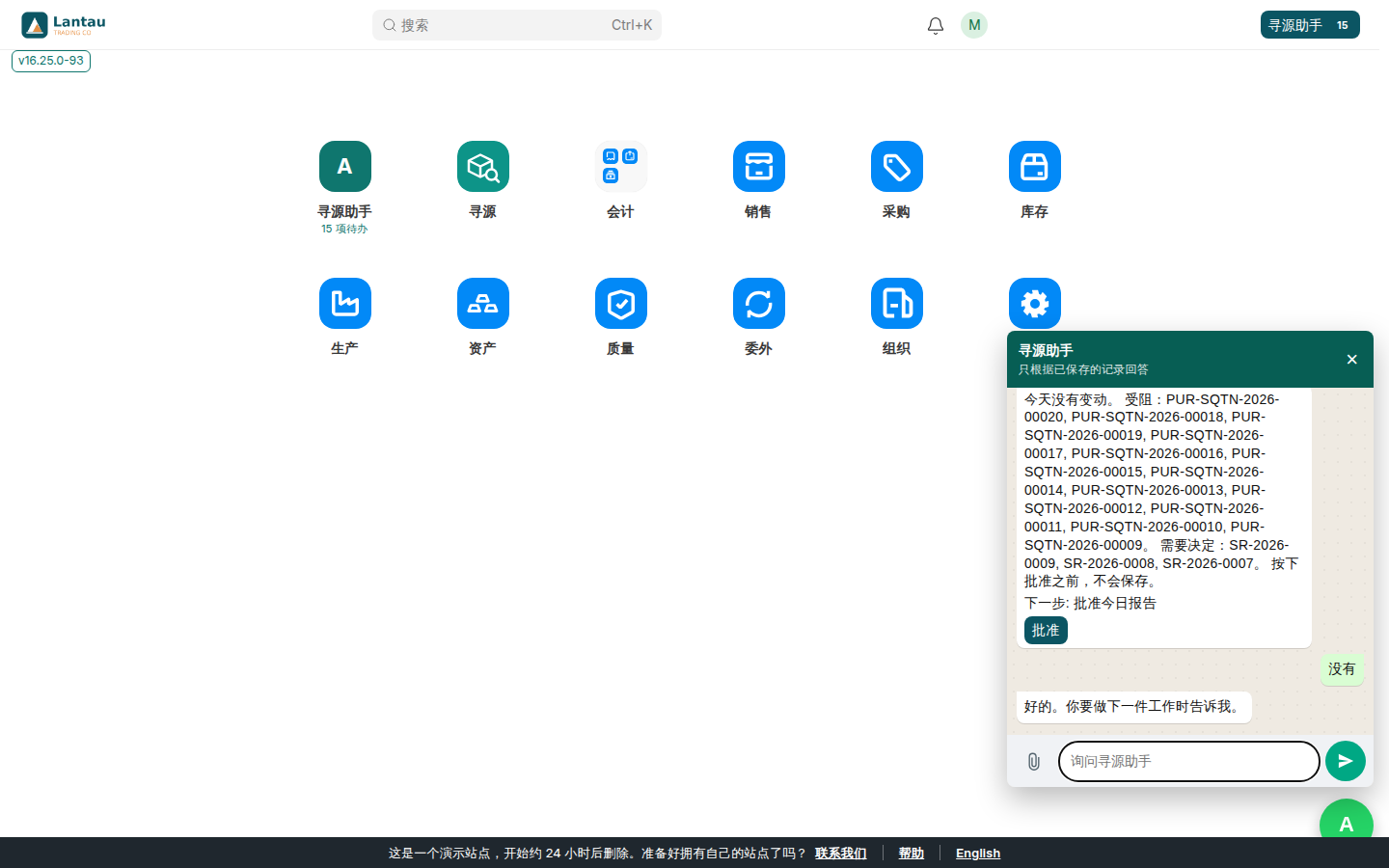Close the 寻源助手 chat panel
Viewport: 1389px width, 868px height.
(x=1351, y=360)
